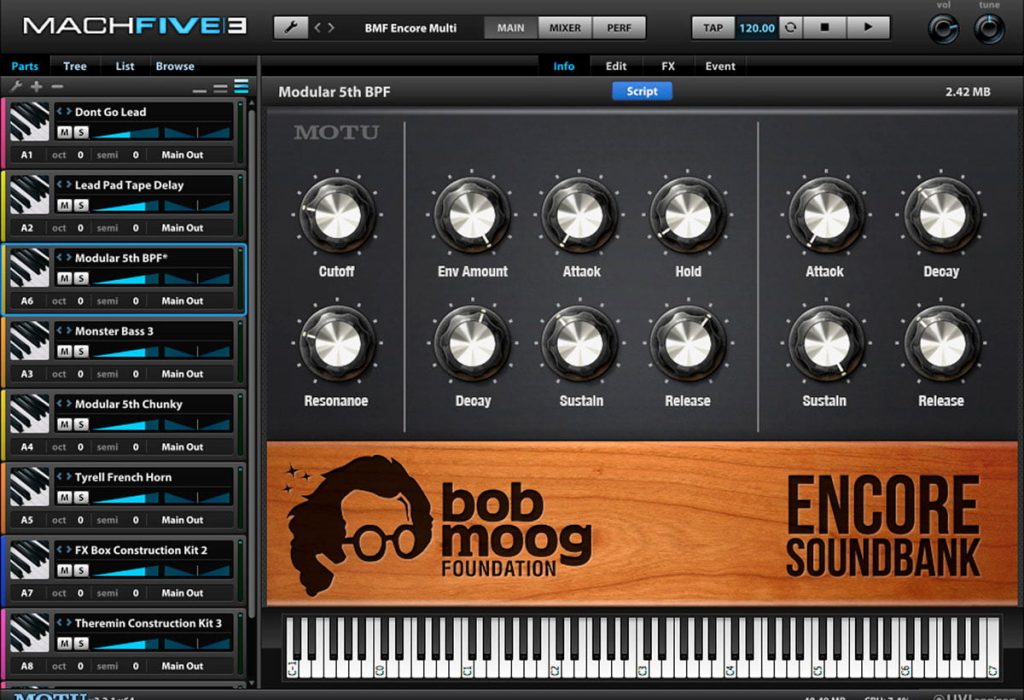Viewport: 1024px width, 700px height.
Task: Click the Cutoff knob
Action: [338, 216]
